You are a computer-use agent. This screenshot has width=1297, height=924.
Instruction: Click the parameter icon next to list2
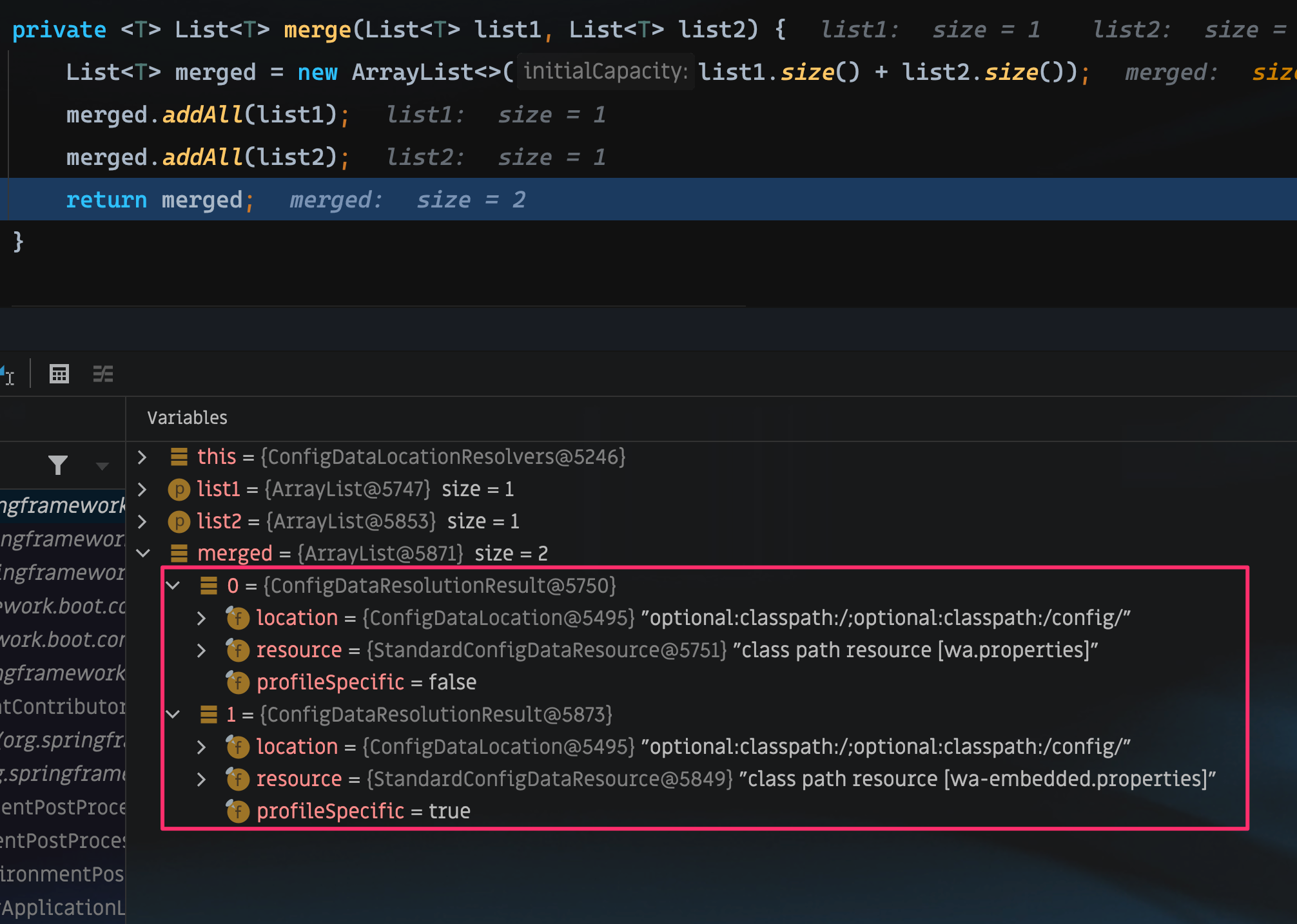tap(179, 521)
